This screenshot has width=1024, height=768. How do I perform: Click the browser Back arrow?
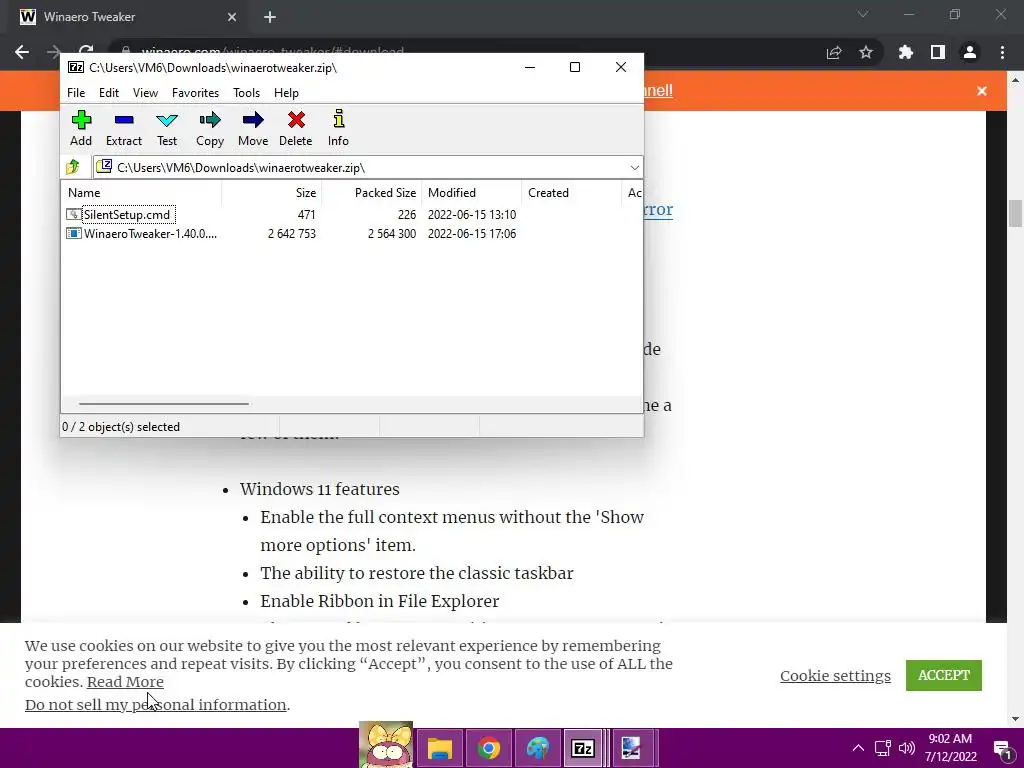coord(22,52)
